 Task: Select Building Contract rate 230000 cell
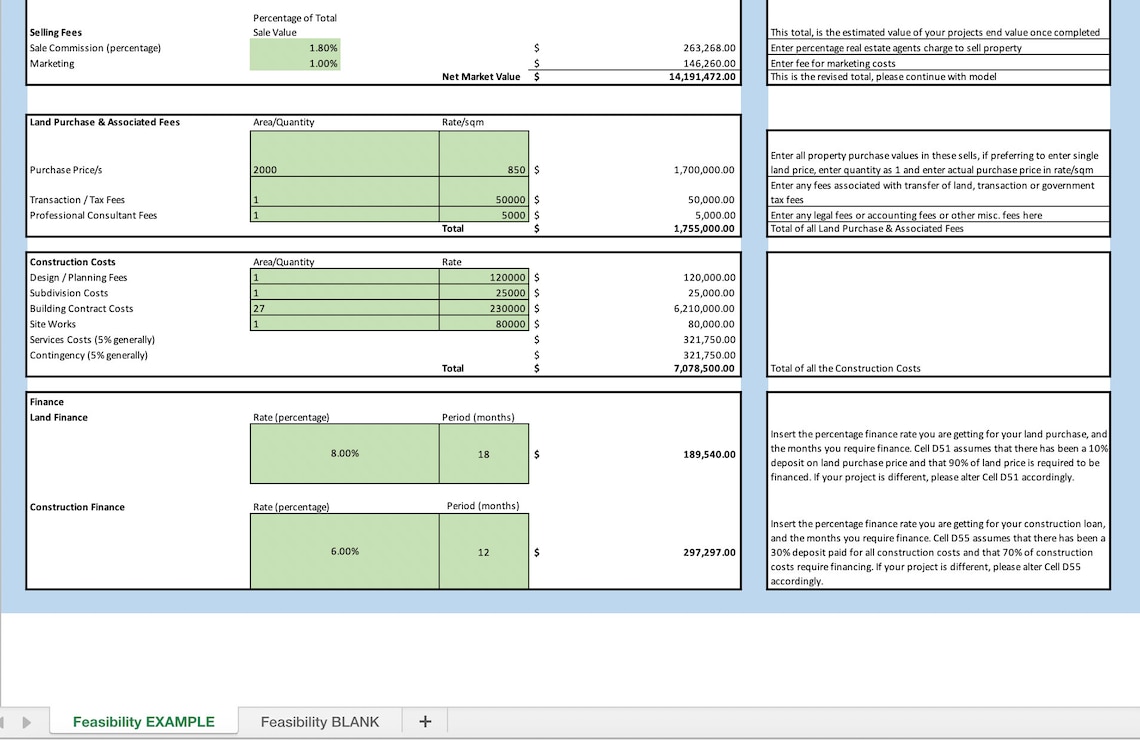(484, 308)
